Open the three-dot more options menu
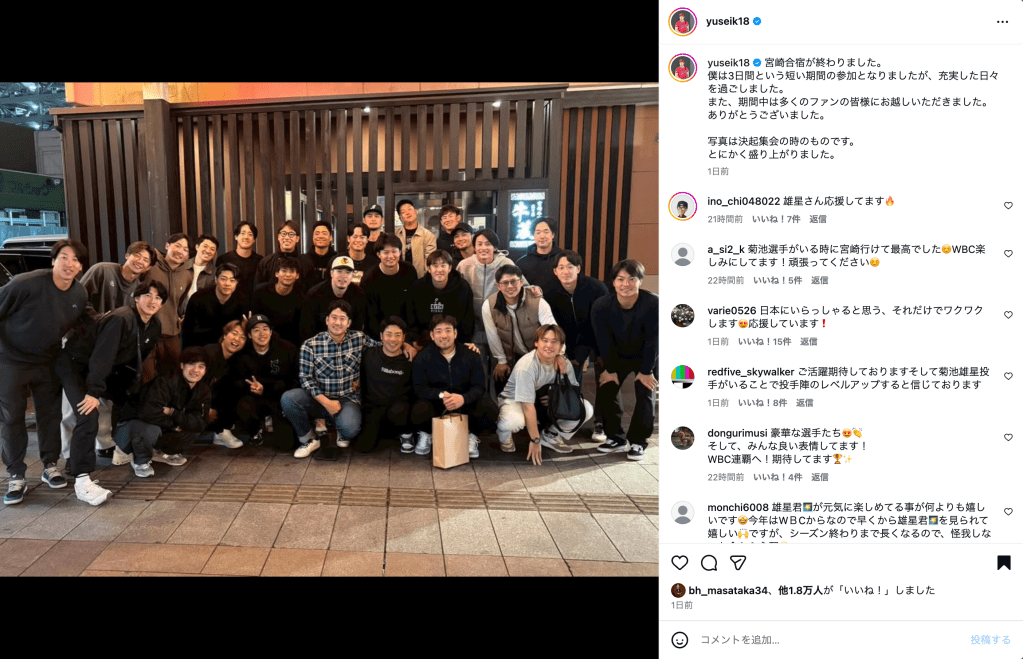 point(1002,22)
